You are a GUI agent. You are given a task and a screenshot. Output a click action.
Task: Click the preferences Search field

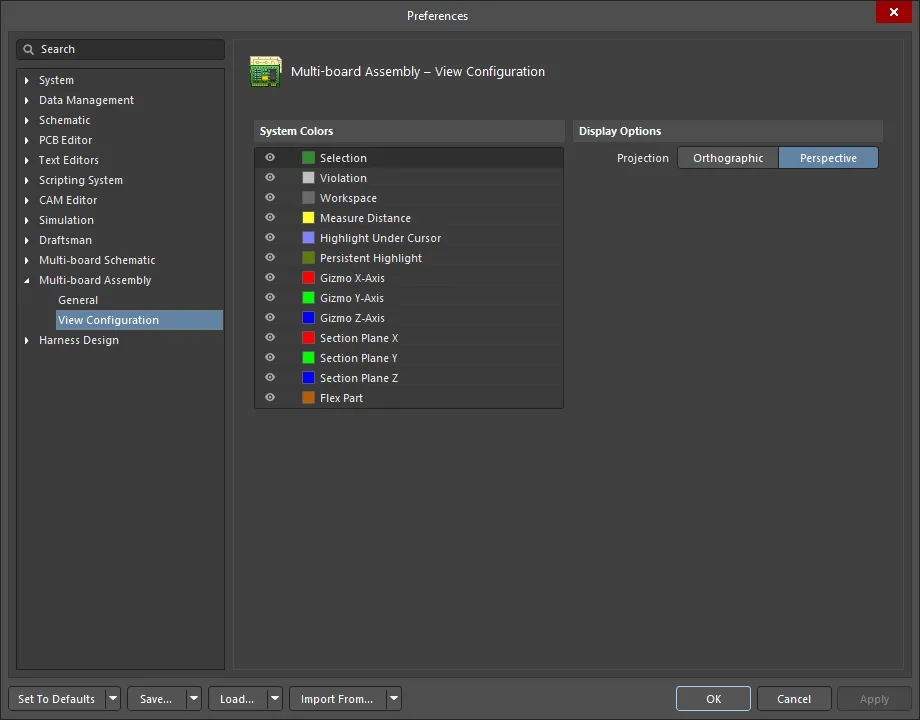(120, 49)
